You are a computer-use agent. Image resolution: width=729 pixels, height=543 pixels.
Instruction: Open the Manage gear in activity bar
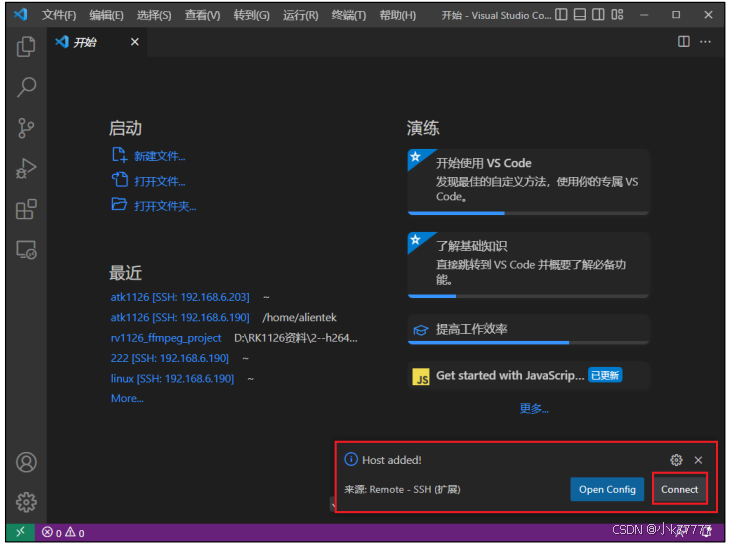(26, 502)
